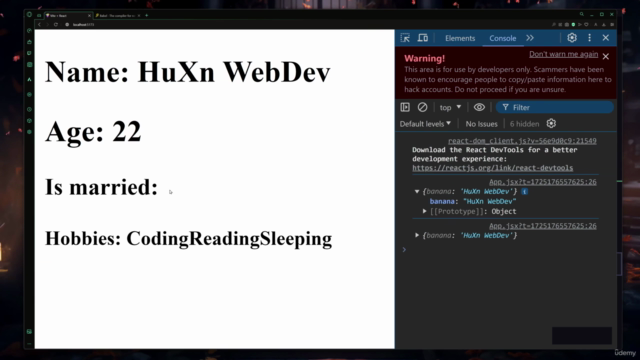Open the Default levels dropdown
Image resolution: width=640 pixels, height=360 pixels.
pos(425,124)
